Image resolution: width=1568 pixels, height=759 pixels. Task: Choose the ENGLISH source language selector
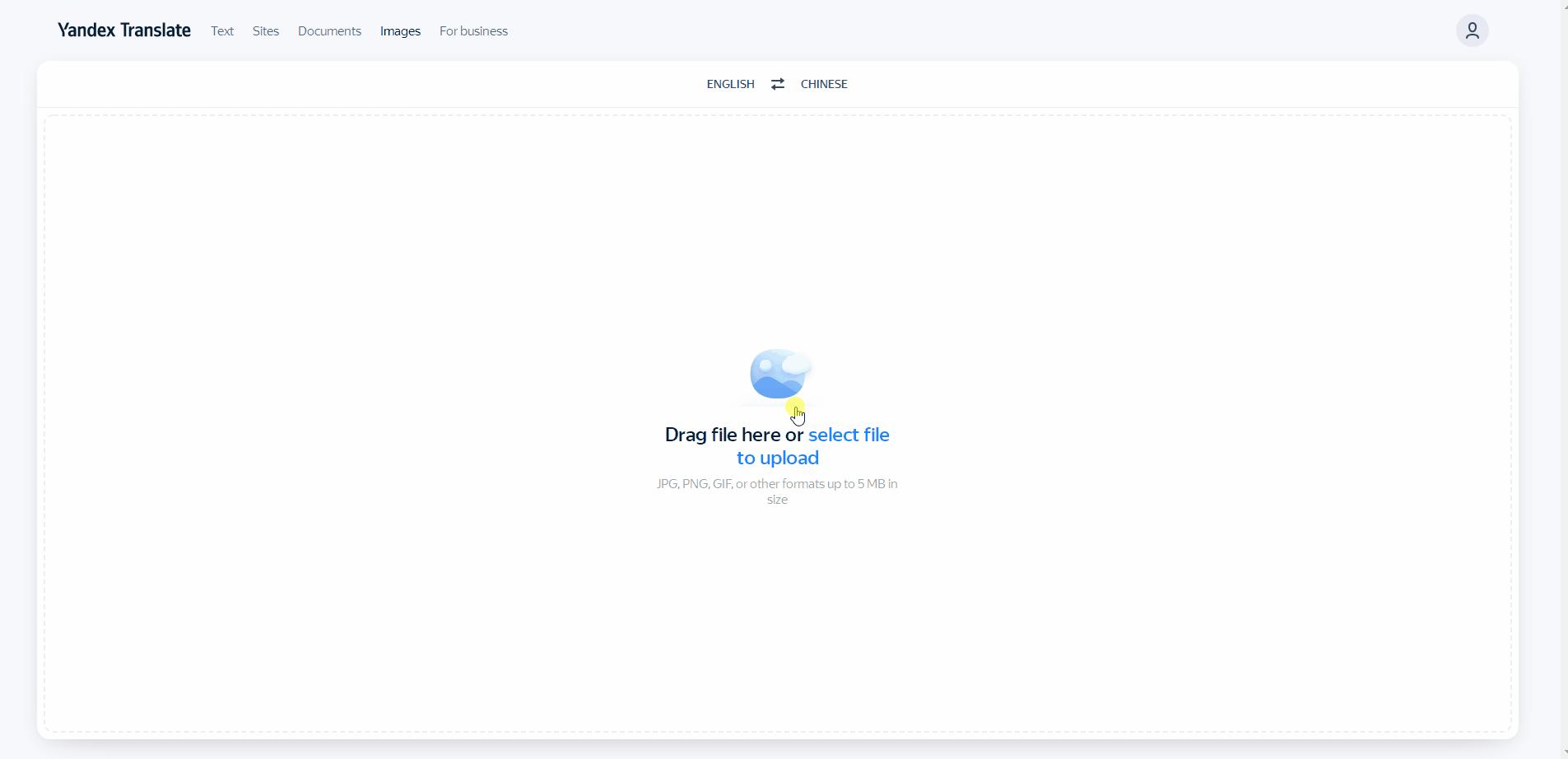point(730,84)
